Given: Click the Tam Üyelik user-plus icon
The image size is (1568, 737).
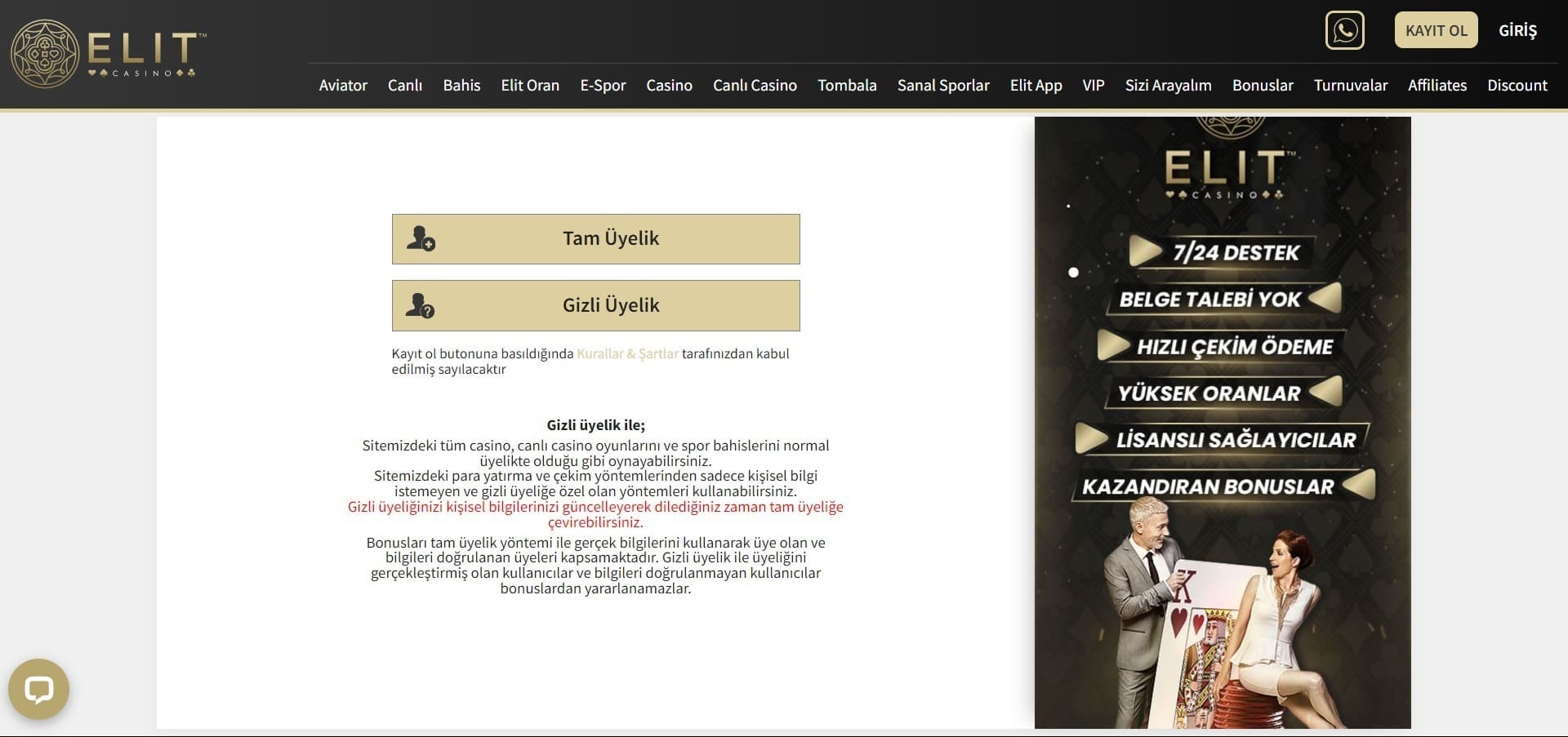Looking at the screenshot, I should tap(421, 238).
